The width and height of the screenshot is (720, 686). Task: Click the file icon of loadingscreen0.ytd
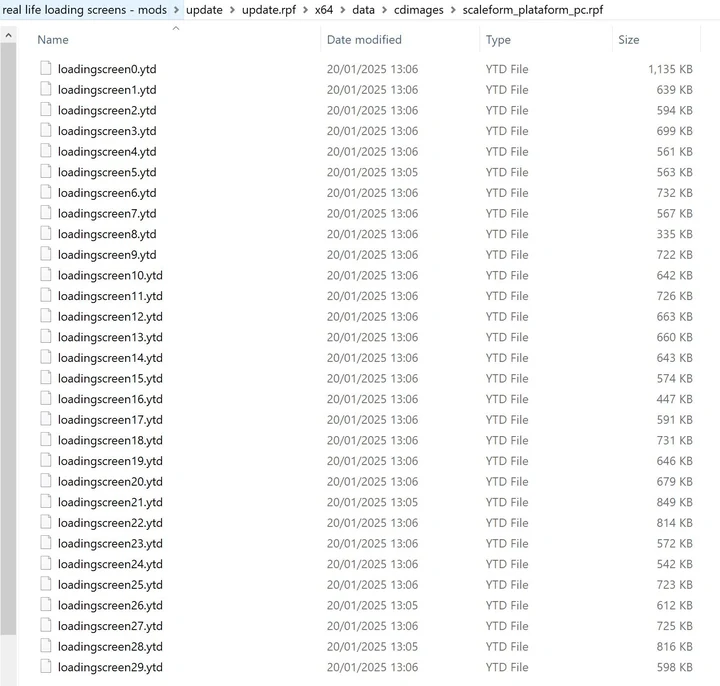tap(45, 68)
